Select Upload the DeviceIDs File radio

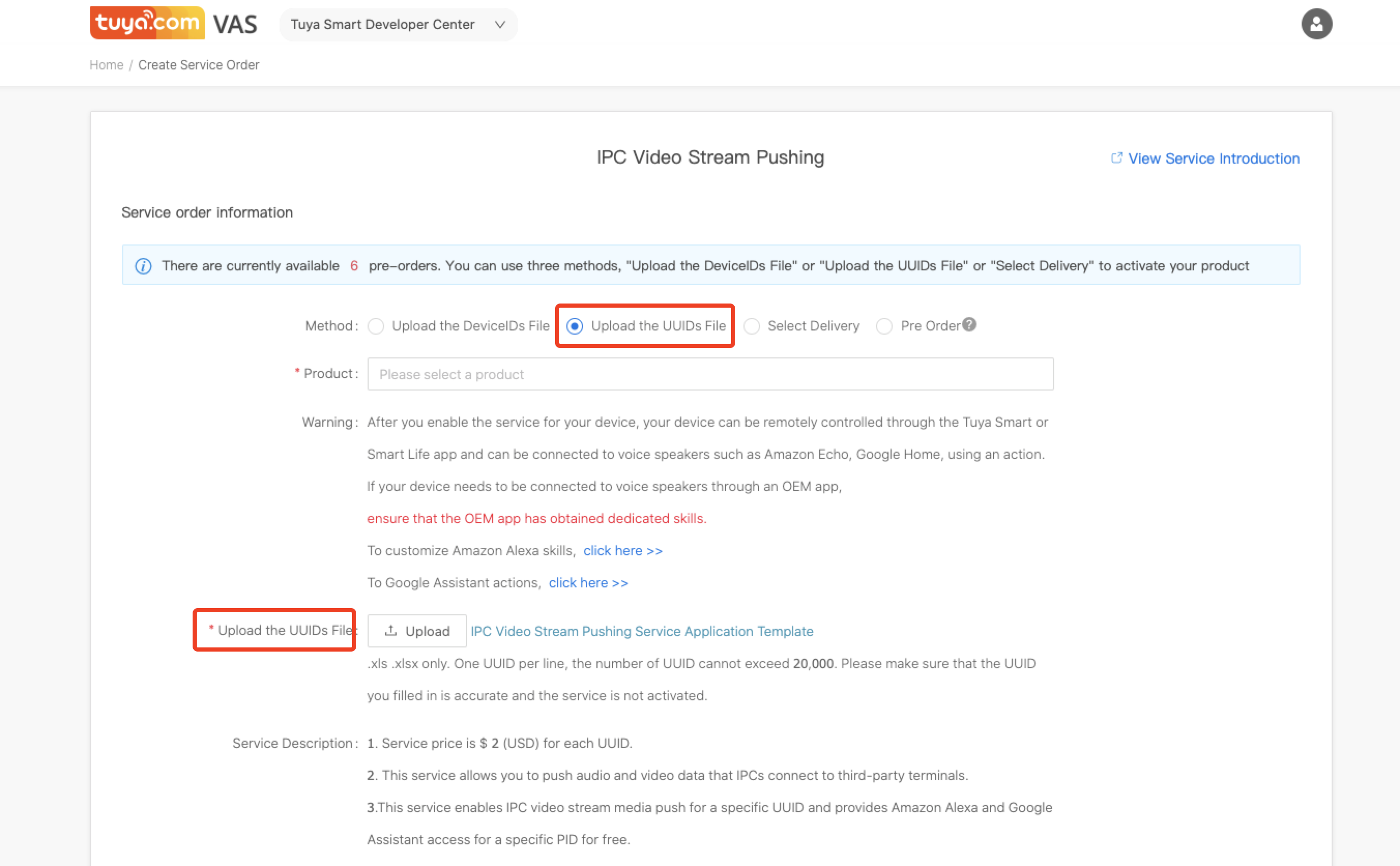375,326
